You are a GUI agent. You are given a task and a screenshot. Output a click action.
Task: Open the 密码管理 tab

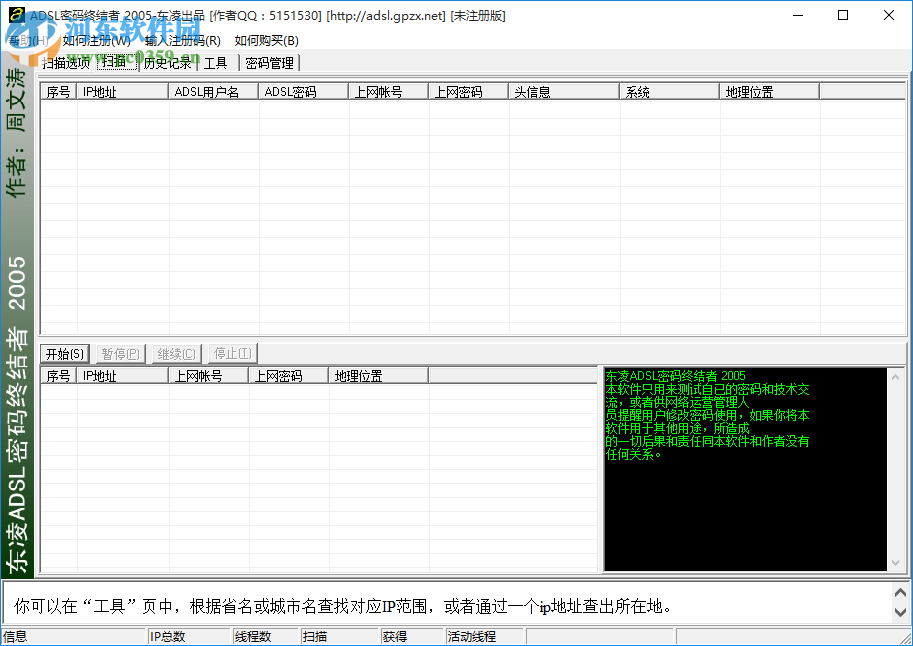click(268, 62)
